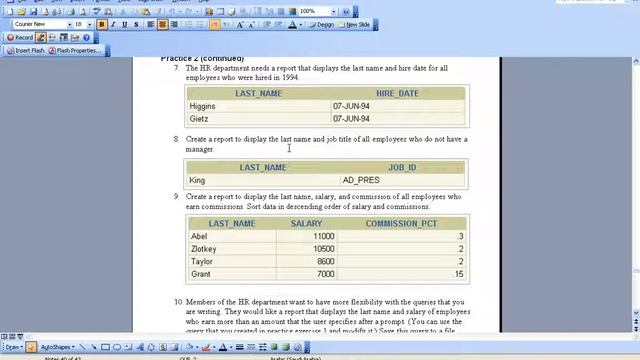
Task: Save the presentation with floppy disk icon
Action: click(x=33, y=12)
